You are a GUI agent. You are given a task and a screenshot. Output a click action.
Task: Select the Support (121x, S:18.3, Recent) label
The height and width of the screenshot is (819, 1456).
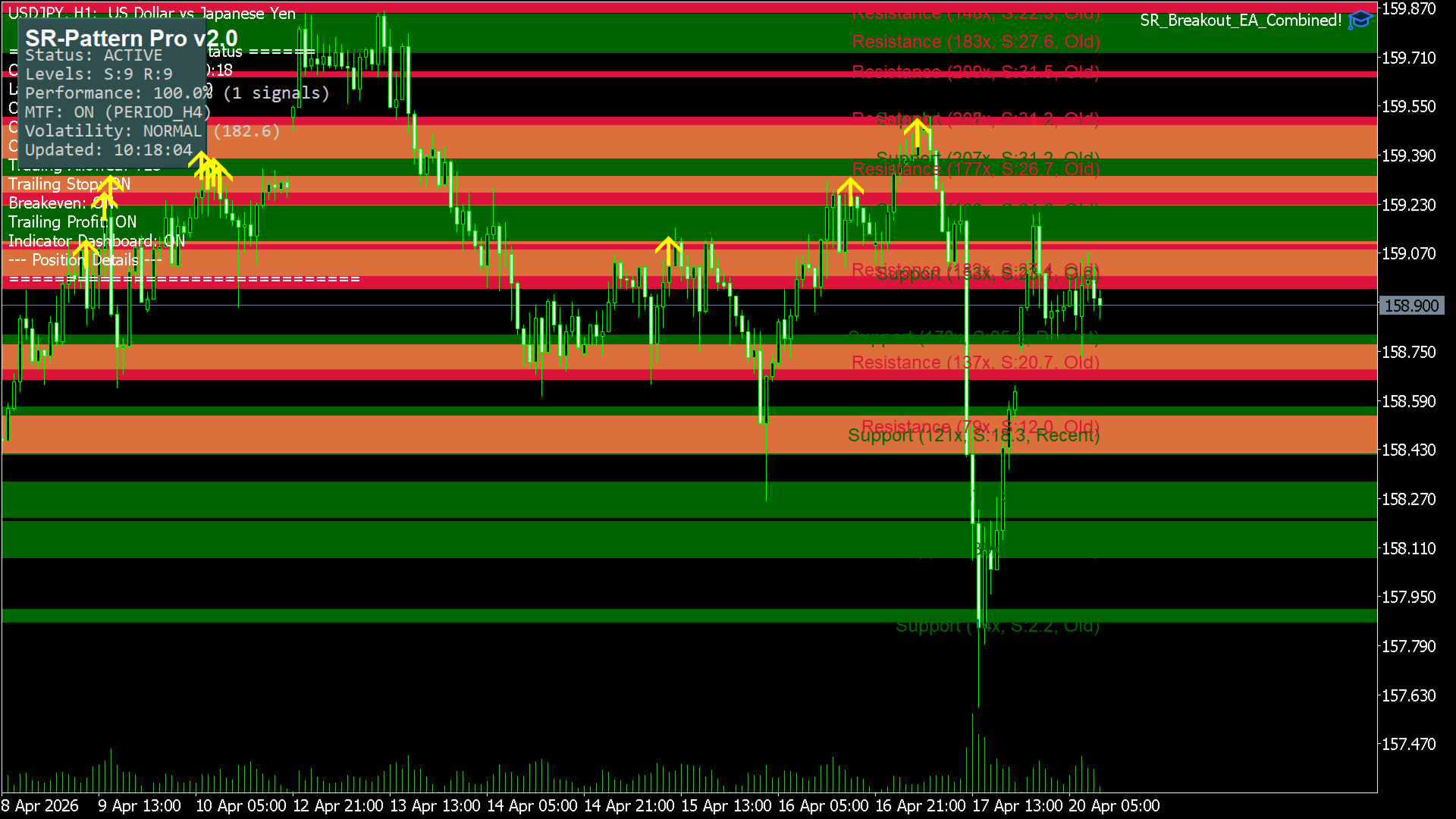point(973,436)
